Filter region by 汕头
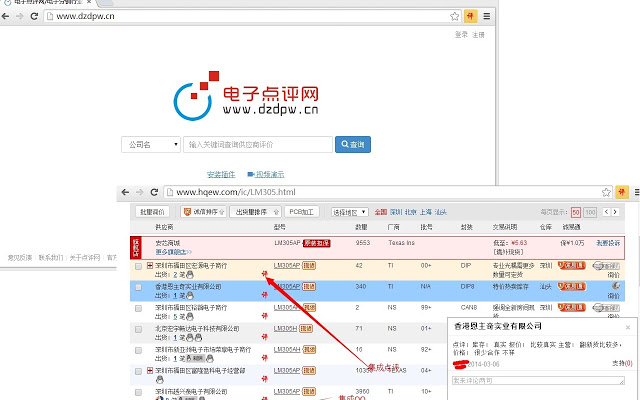The width and height of the screenshot is (640, 400). [x=441, y=212]
